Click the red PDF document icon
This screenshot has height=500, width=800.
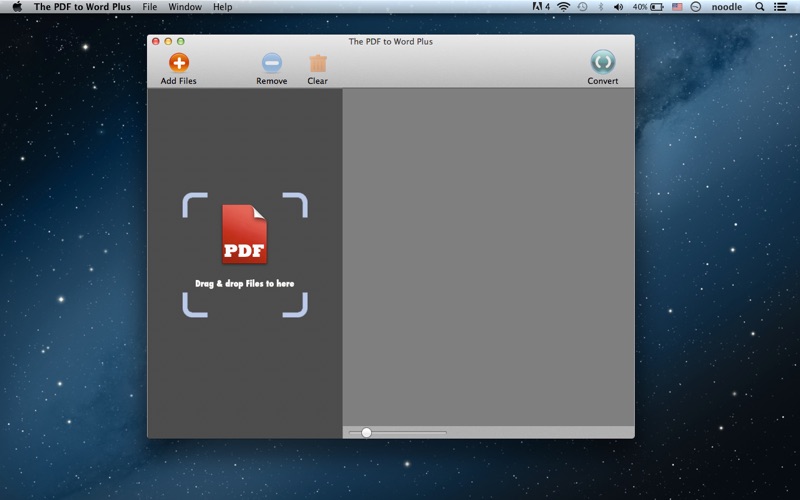244,234
